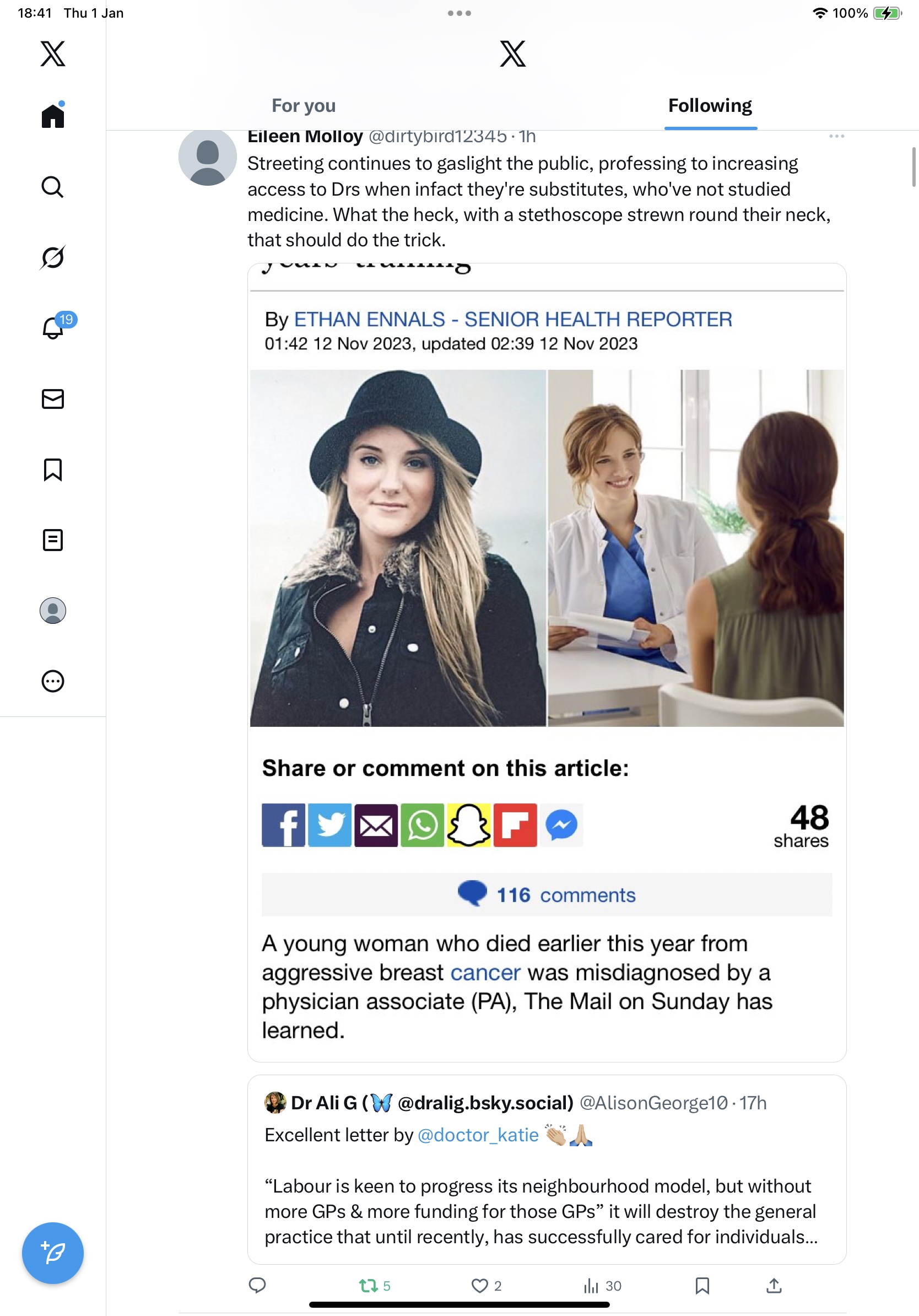Open Notifications bell showing 19
The width and height of the screenshot is (919, 1316).
coord(54,327)
